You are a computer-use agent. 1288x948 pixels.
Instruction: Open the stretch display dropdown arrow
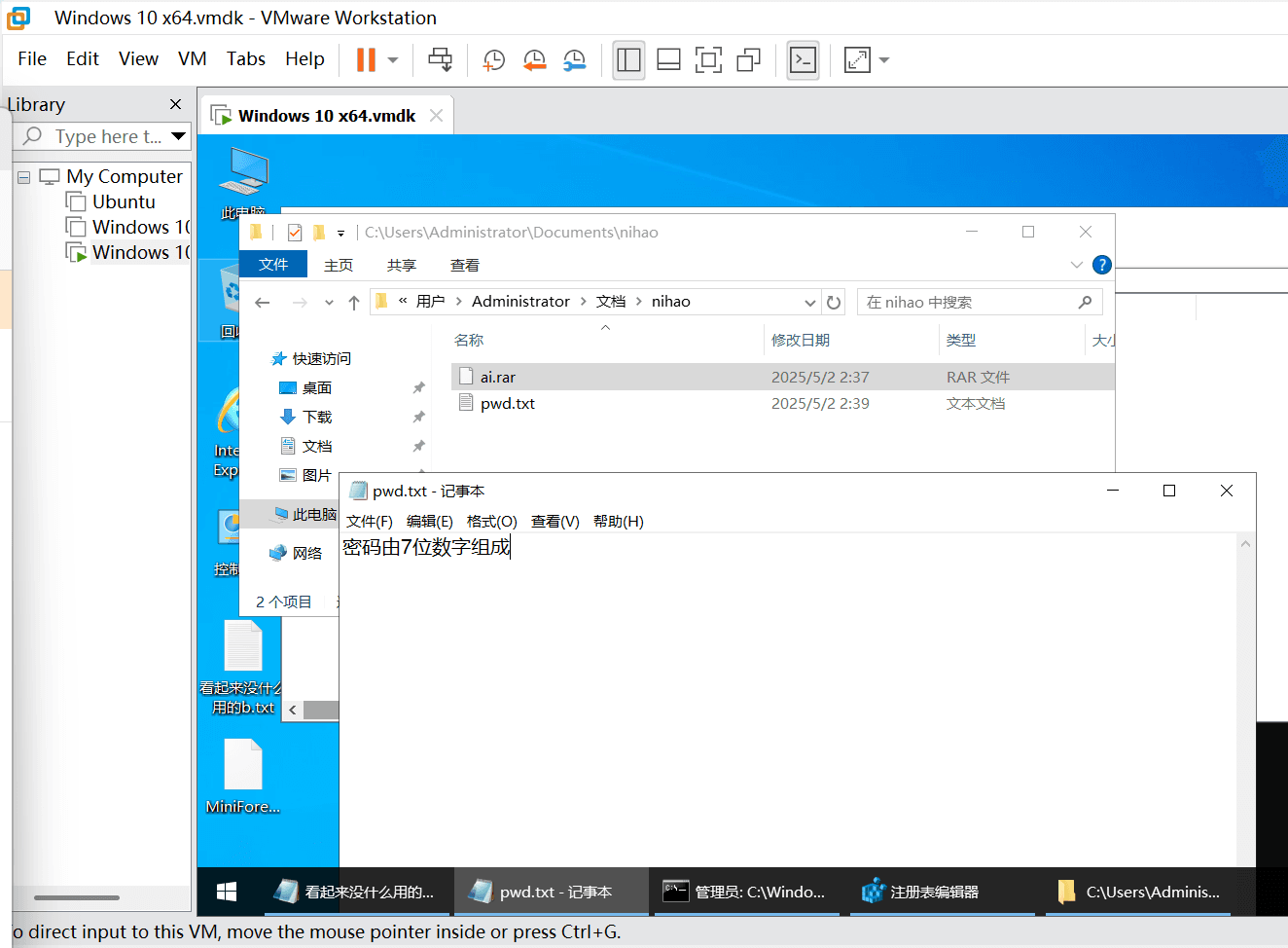click(883, 60)
